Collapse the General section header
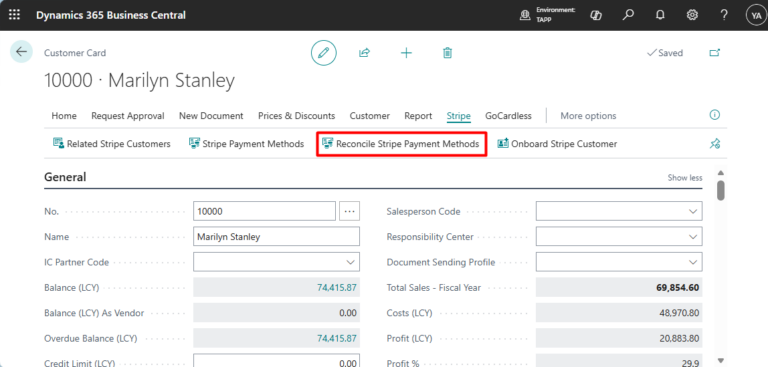The height and width of the screenshot is (367, 768). (x=65, y=177)
